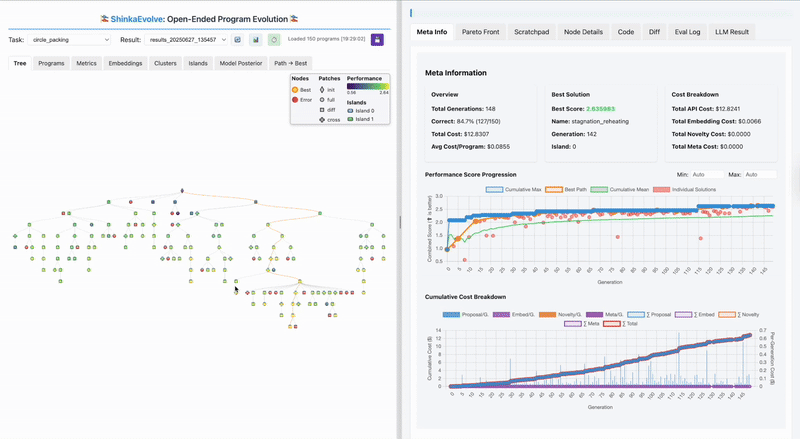Click the bar chart icon button
The height and width of the screenshot is (439, 800).
coord(256,39)
